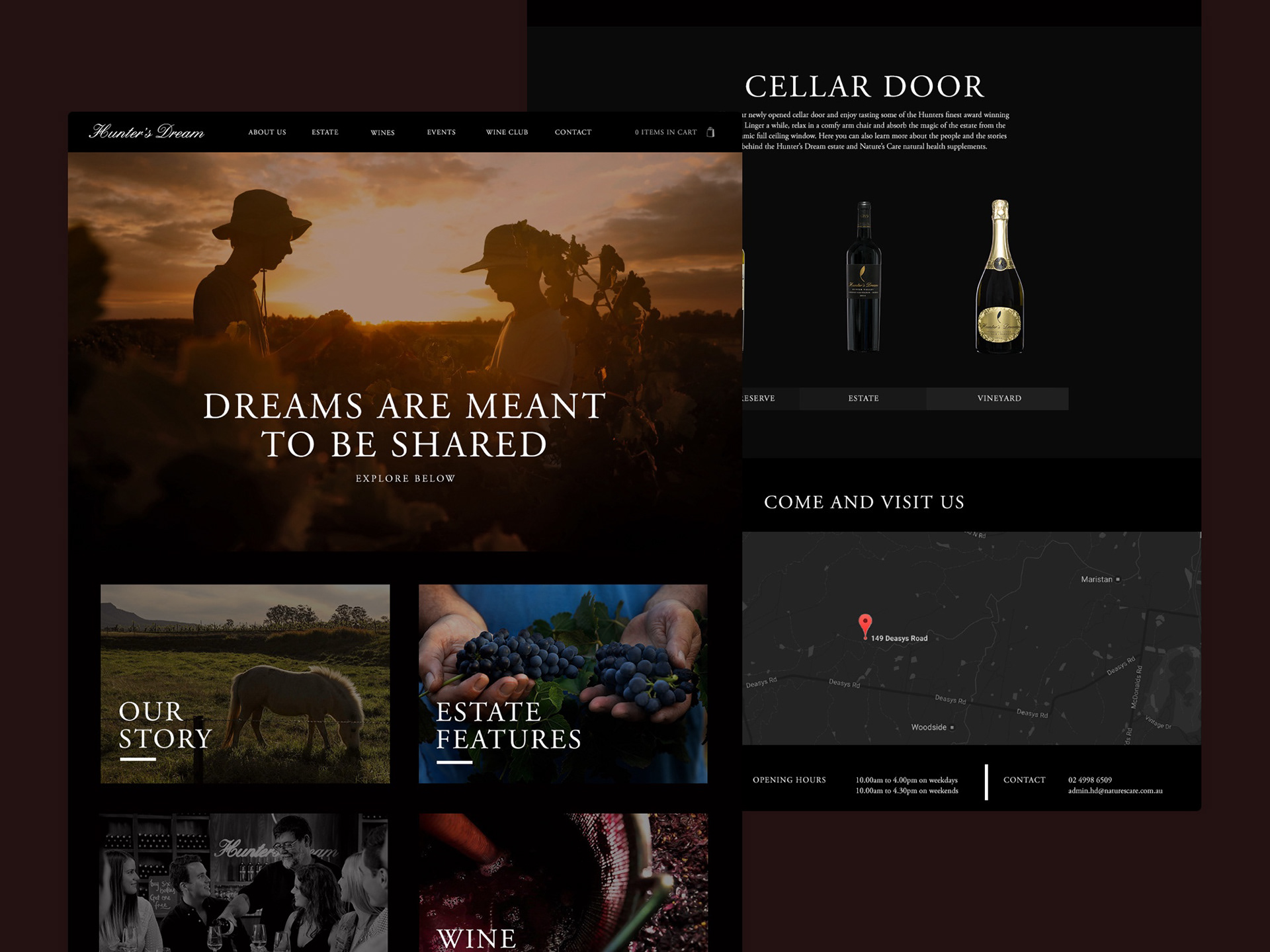Open the shopping cart bag icon
Viewport: 1270px width, 952px height.
[x=710, y=132]
